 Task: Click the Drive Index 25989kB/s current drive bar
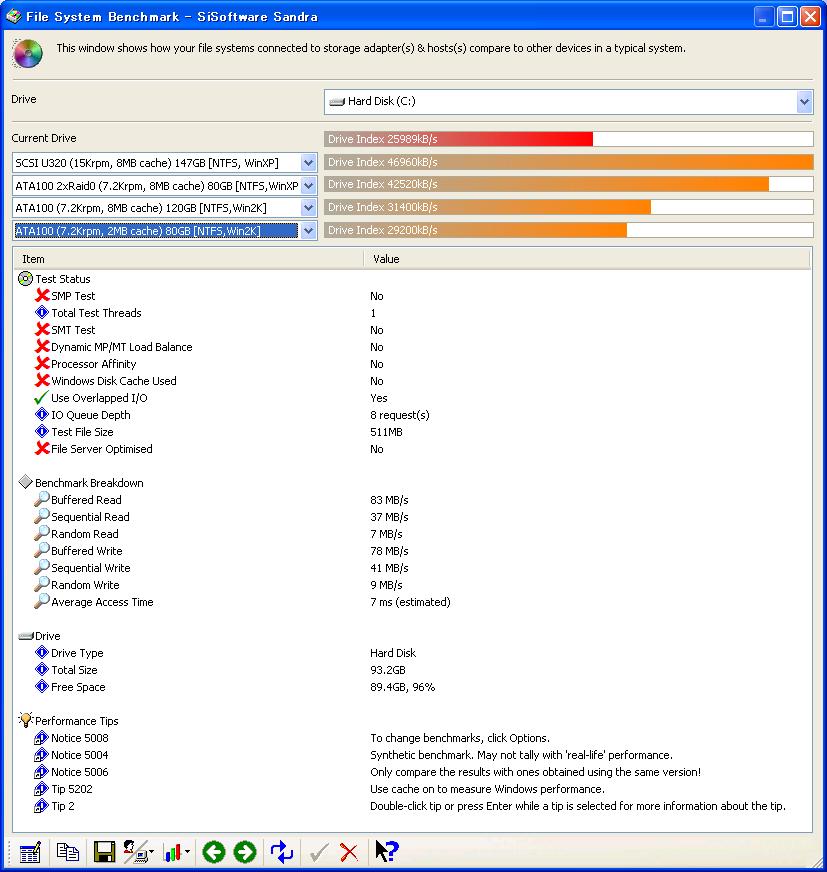point(568,139)
